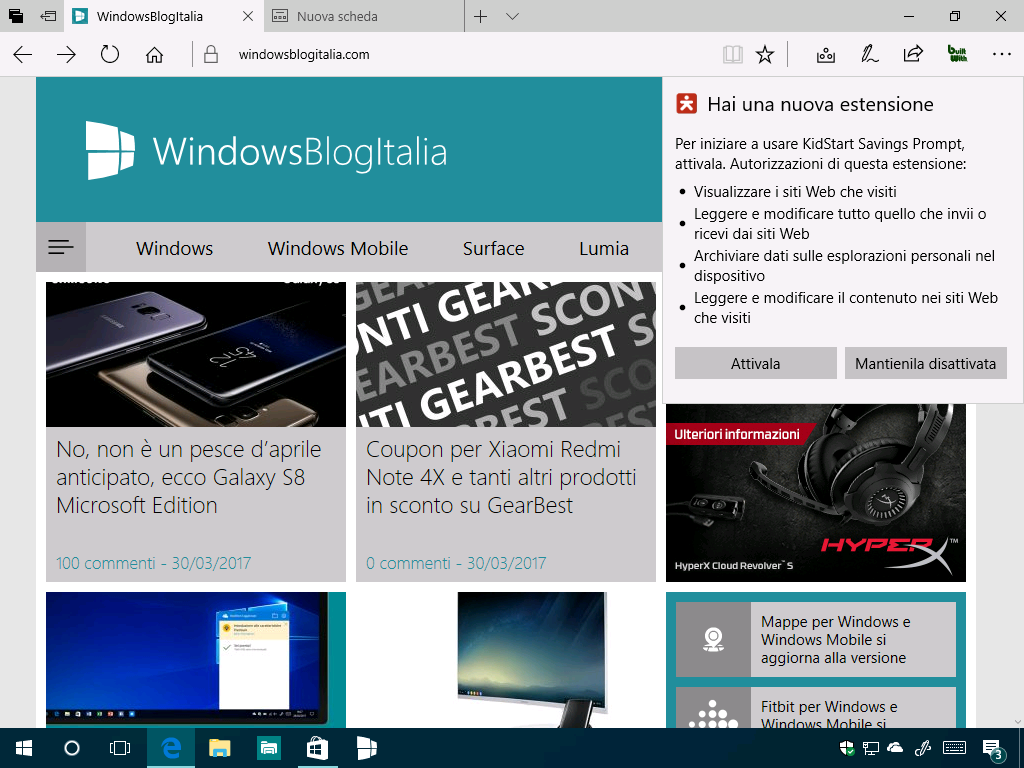The width and height of the screenshot is (1024, 768).
Task: Open the Galaxy S8 phone thumbnail
Action: pyautogui.click(x=196, y=355)
